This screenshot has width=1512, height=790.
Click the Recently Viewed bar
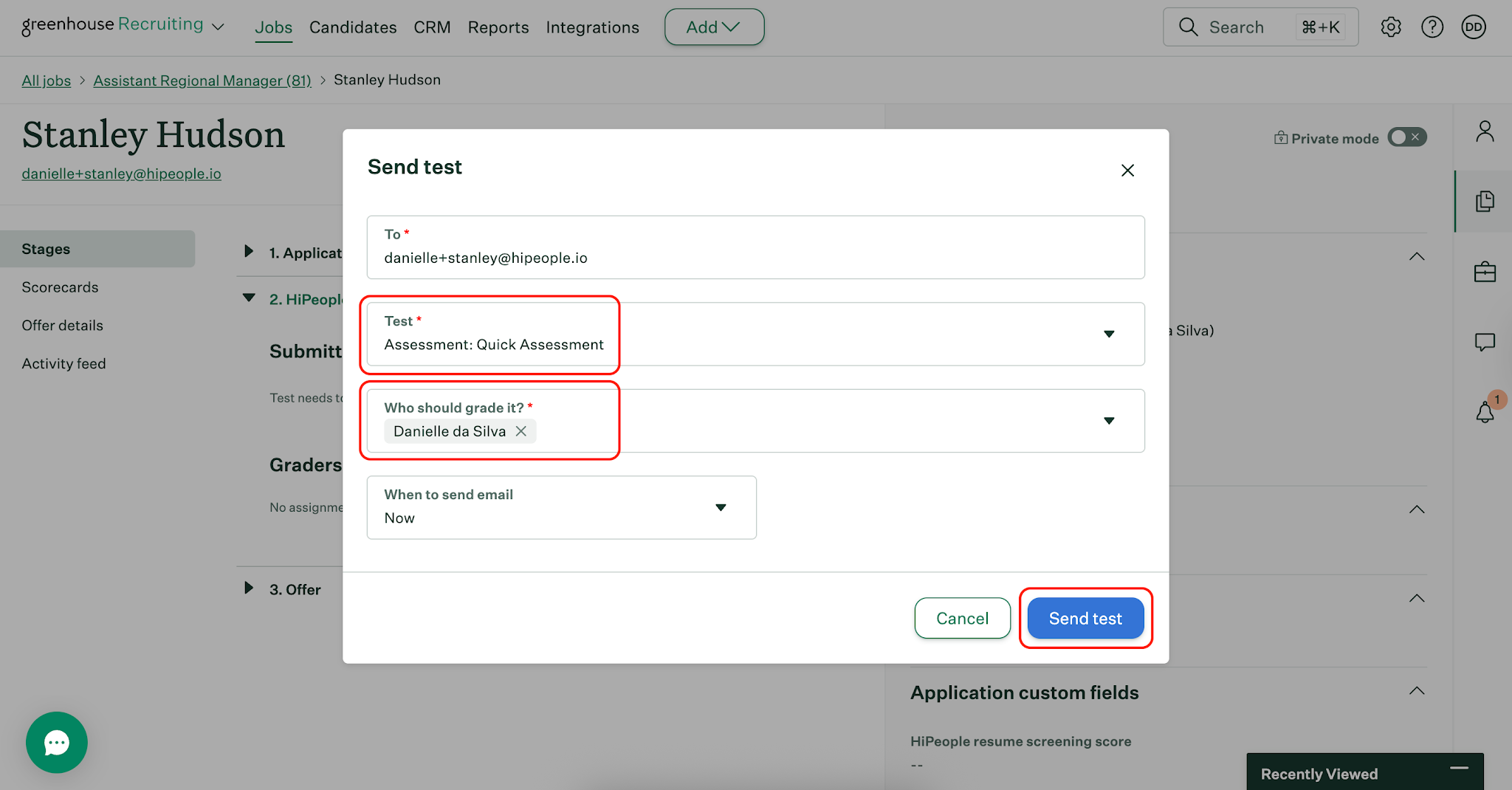click(x=1365, y=772)
